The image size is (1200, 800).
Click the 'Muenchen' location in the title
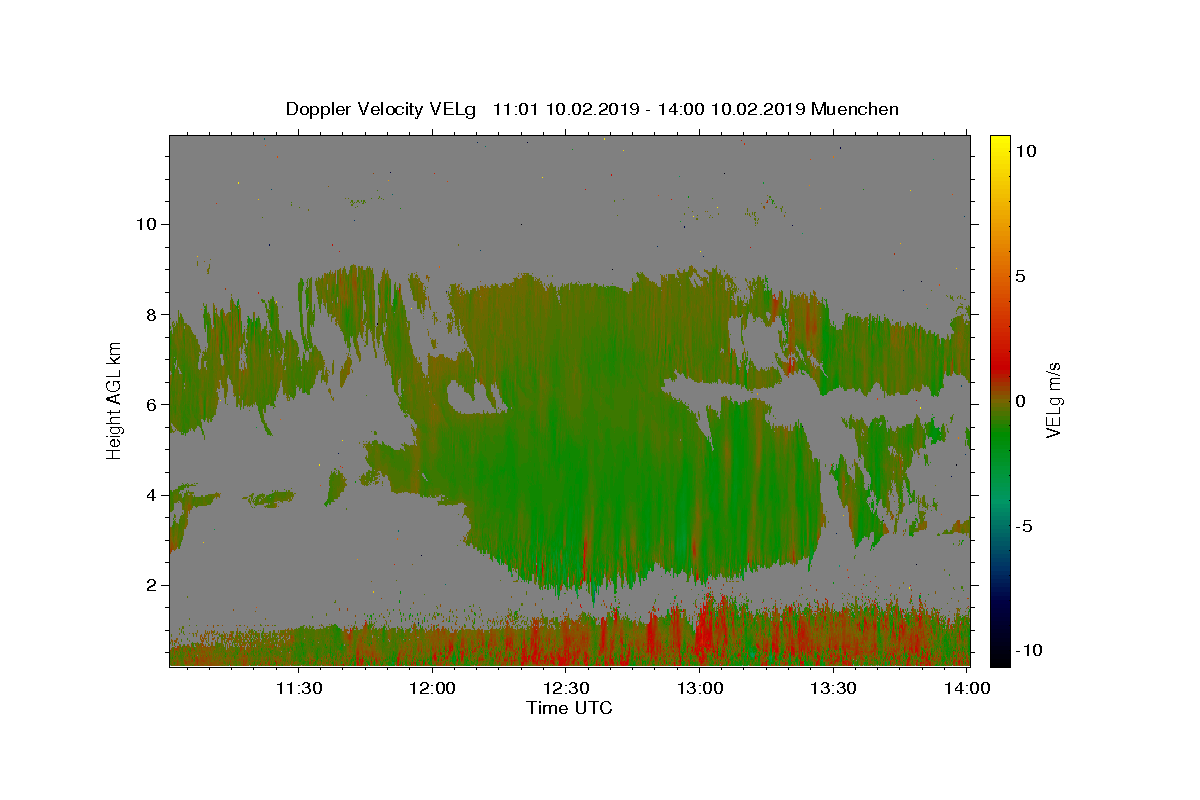855,109
